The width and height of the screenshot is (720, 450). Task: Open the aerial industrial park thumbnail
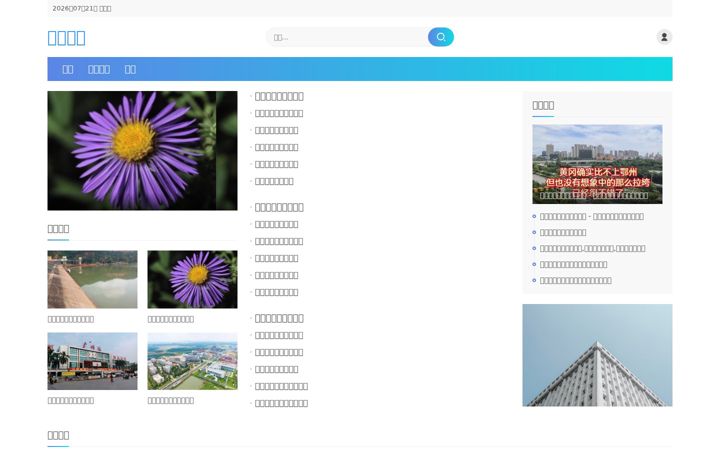[x=192, y=361]
